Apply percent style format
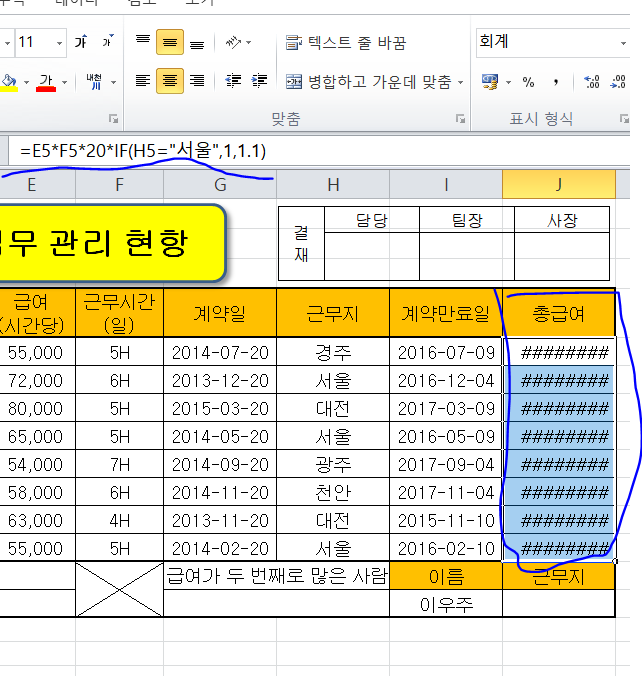This screenshot has width=642, height=676. (x=527, y=82)
